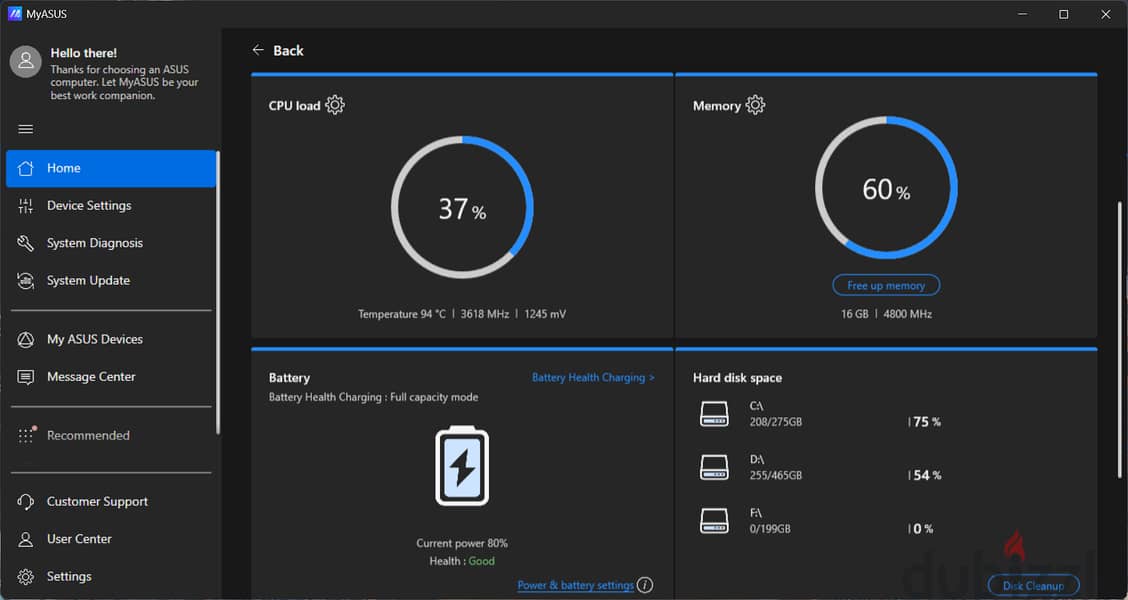Viewport: 1128px width, 600px height.
Task: Open Power & battery settings link
Action: click(x=576, y=585)
